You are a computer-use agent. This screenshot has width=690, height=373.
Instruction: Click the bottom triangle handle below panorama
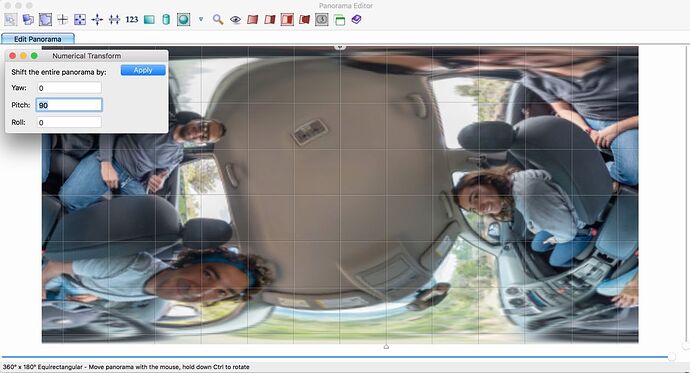pyautogui.click(x=386, y=347)
